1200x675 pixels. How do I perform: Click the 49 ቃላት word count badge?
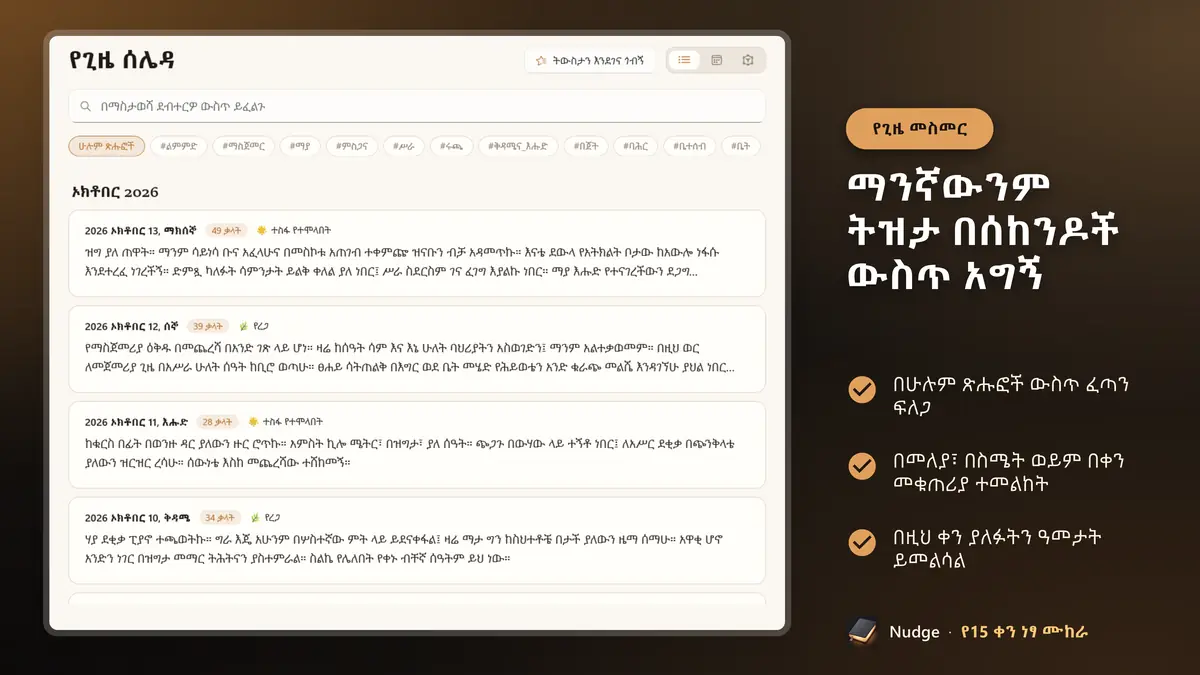(x=226, y=230)
